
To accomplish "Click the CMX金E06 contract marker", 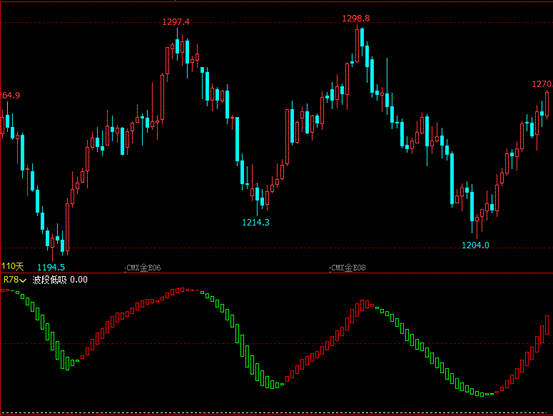I will coord(143,268).
